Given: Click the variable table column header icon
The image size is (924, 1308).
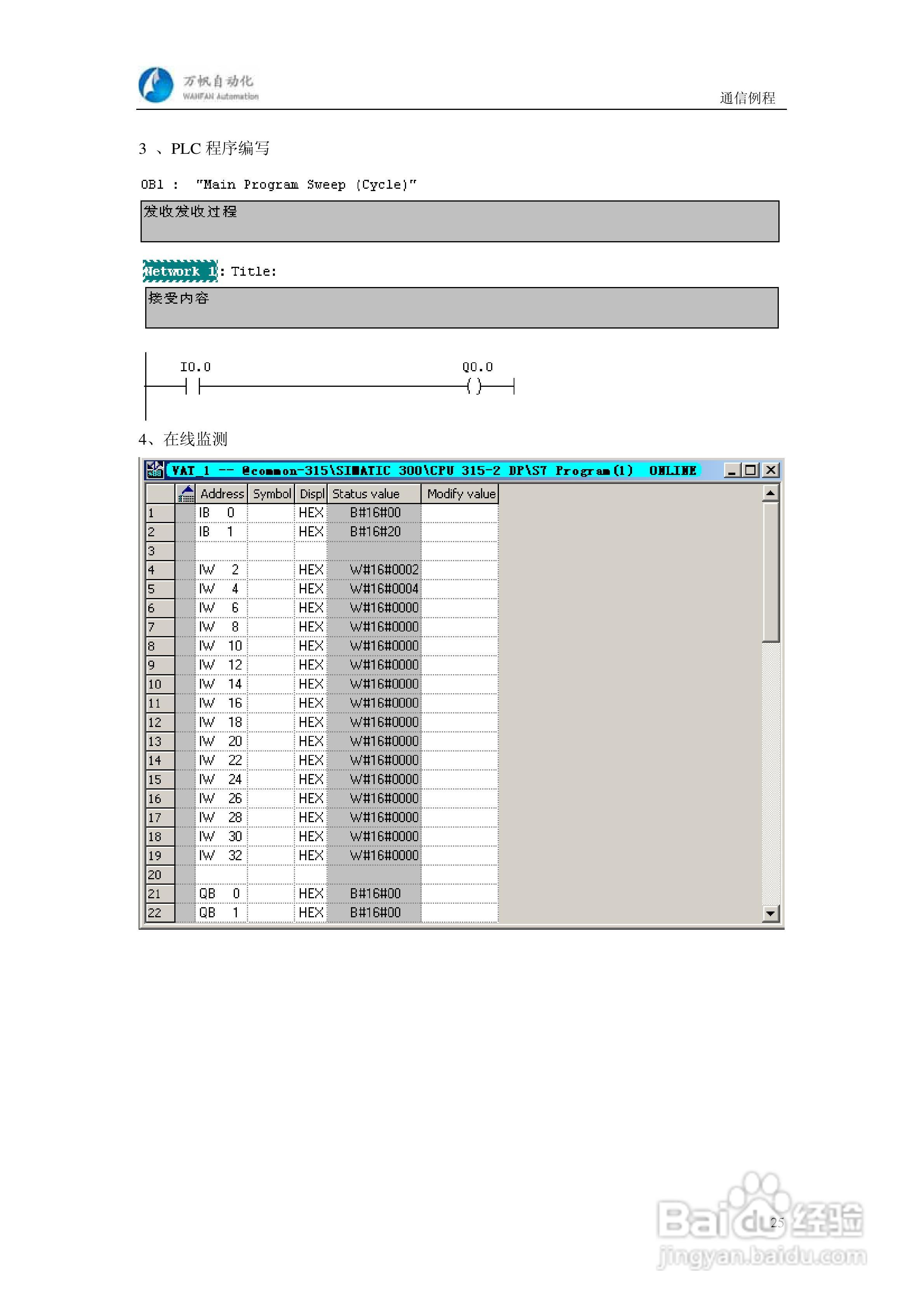Looking at the screenshot, I should click(186, 493).
